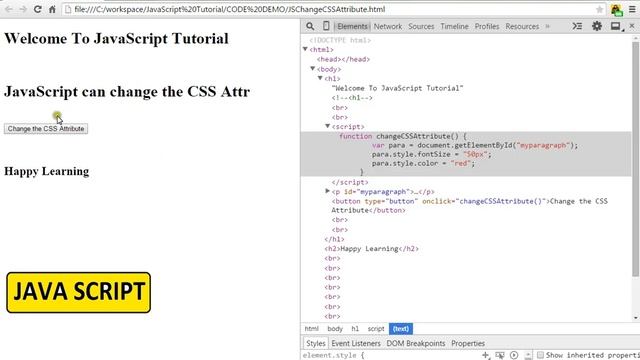Switch to the Profiles tab
This screenshot has height=360, width=640.
[487, 26]
